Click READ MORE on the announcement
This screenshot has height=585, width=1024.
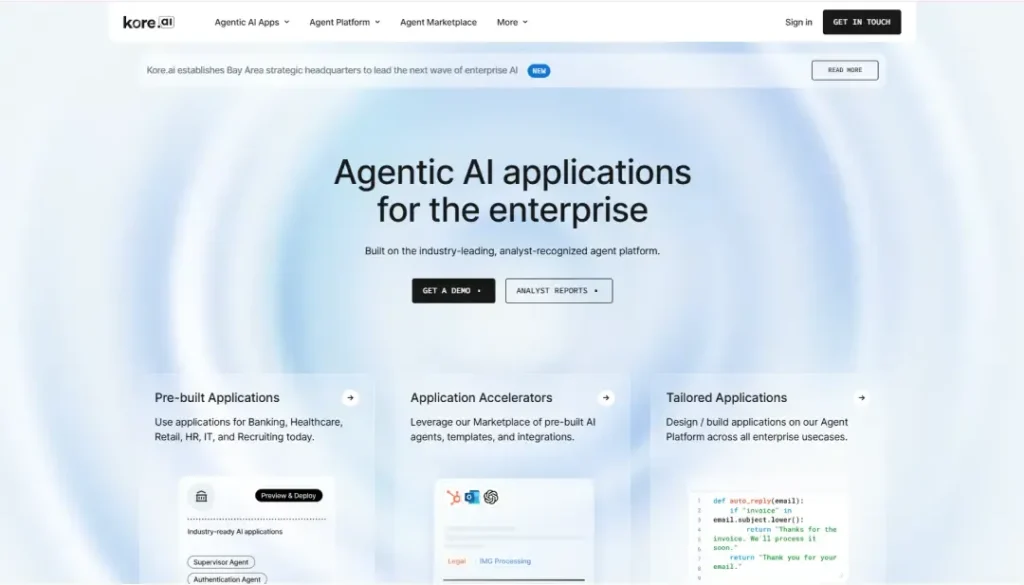point(845,70)
